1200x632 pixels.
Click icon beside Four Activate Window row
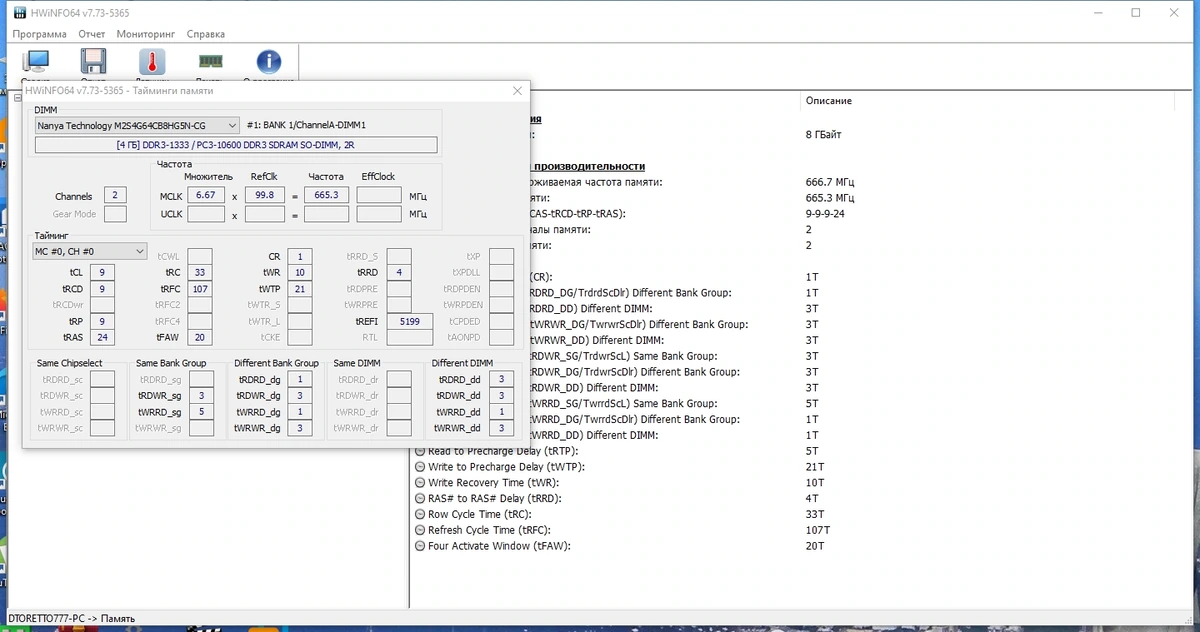click(420, 546)
